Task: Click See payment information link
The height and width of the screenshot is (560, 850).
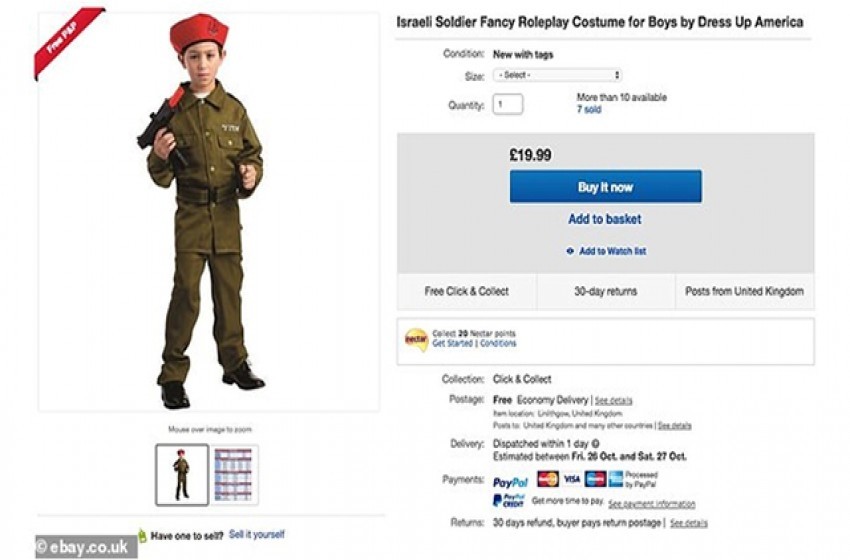Action: [651, 504]
